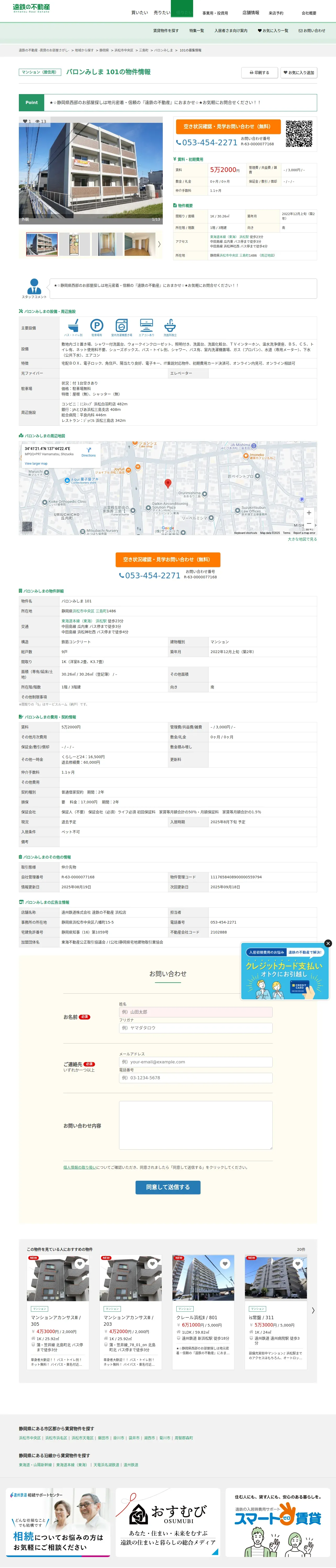Screen dimensions: 336x1568
Task: Click the lower orange 空き状況確認 inquiry button
Action: pyautogui.click(x=168, y=560)
